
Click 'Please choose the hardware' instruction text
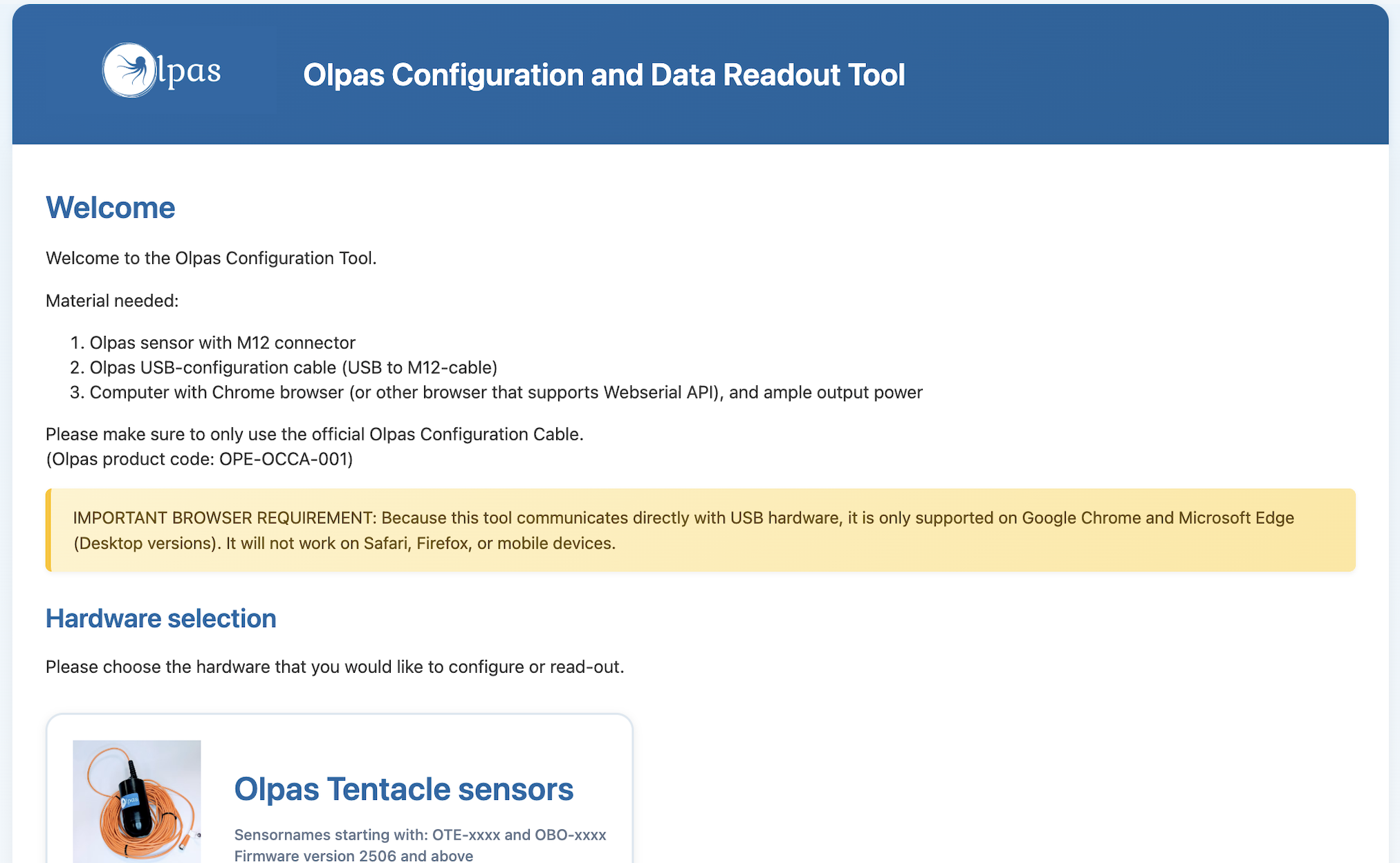pyautogui.click(x=335, y=667)
